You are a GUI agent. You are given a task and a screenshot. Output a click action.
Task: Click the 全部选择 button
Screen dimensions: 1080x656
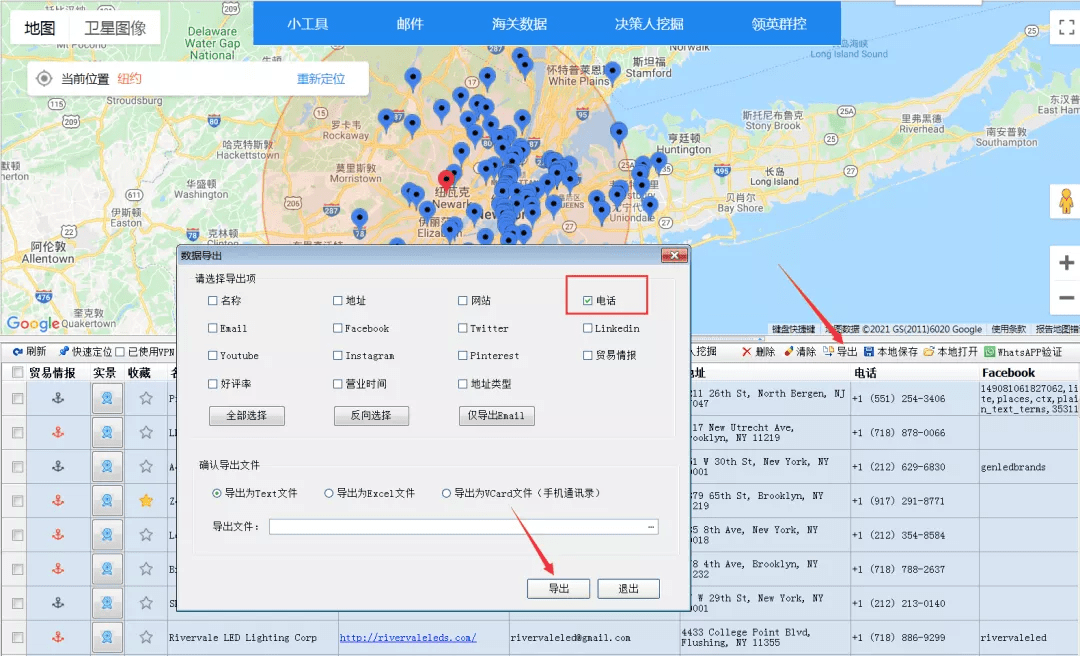click(247, 416)
